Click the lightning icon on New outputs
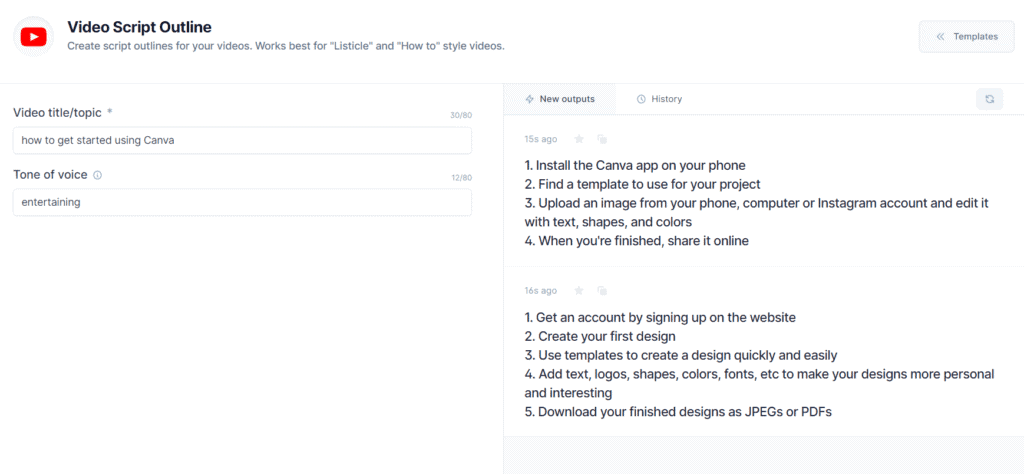This screenshot has height=474, width=1024. (x=530, y=99)
